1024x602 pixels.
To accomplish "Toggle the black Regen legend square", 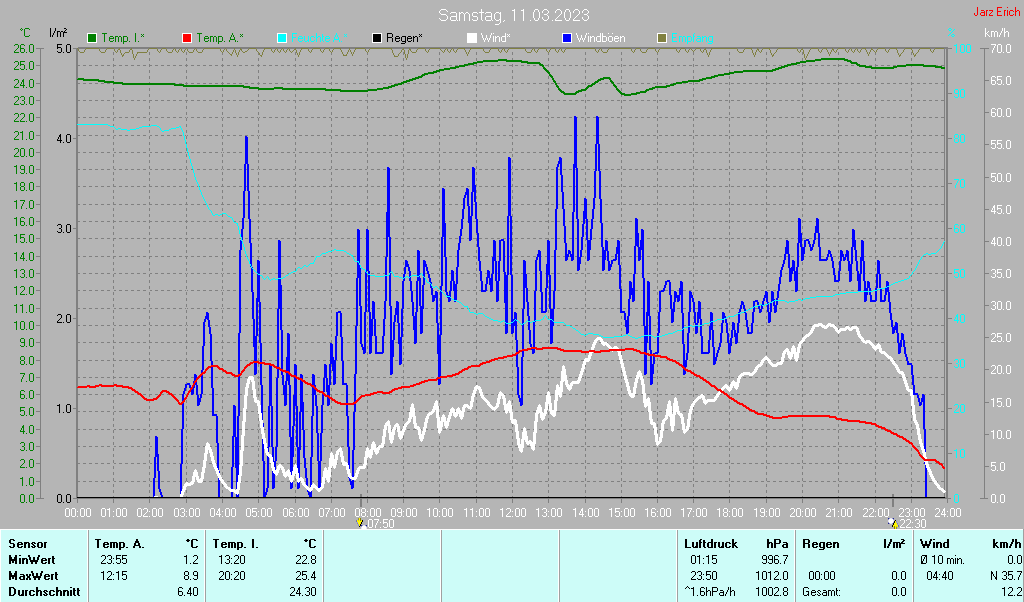I will tap(377, 38).
